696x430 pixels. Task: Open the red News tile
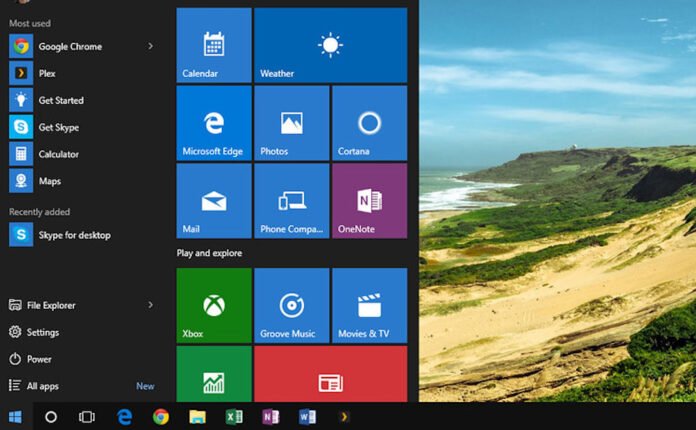pyautogui.click(x=331, y=374)
